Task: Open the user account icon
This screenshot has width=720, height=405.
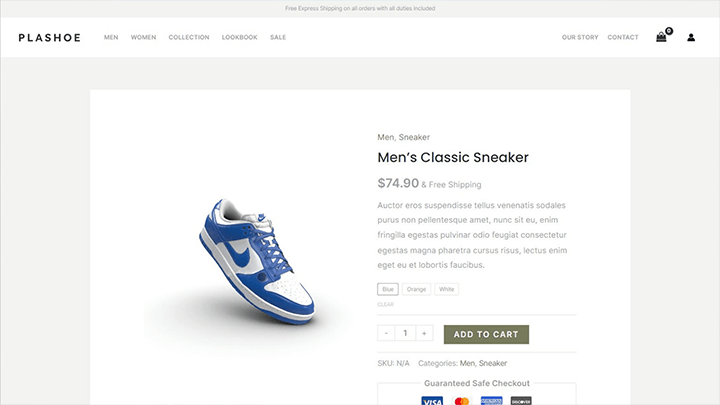Action: point(691,38)
